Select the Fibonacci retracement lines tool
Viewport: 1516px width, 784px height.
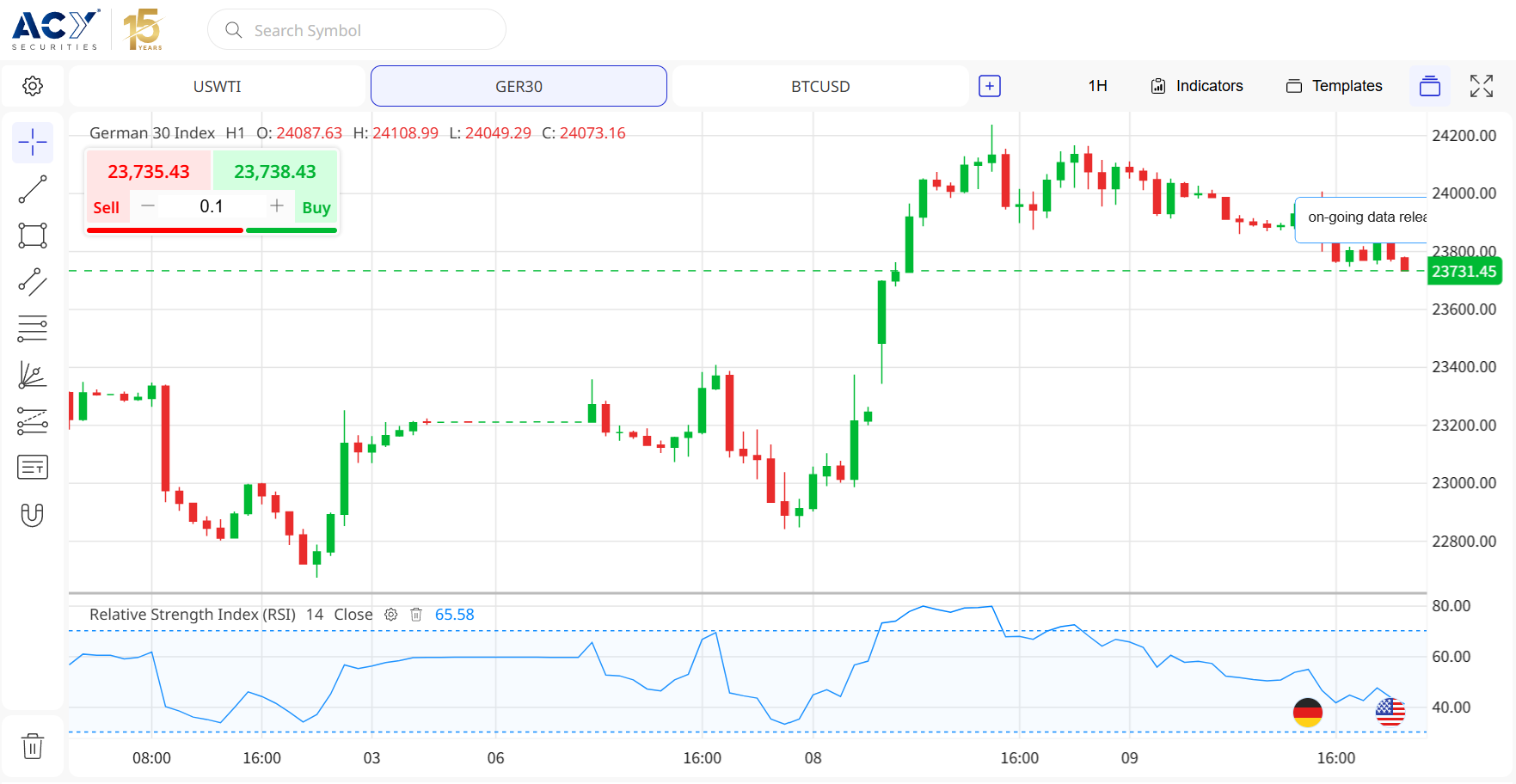point(33,328)
